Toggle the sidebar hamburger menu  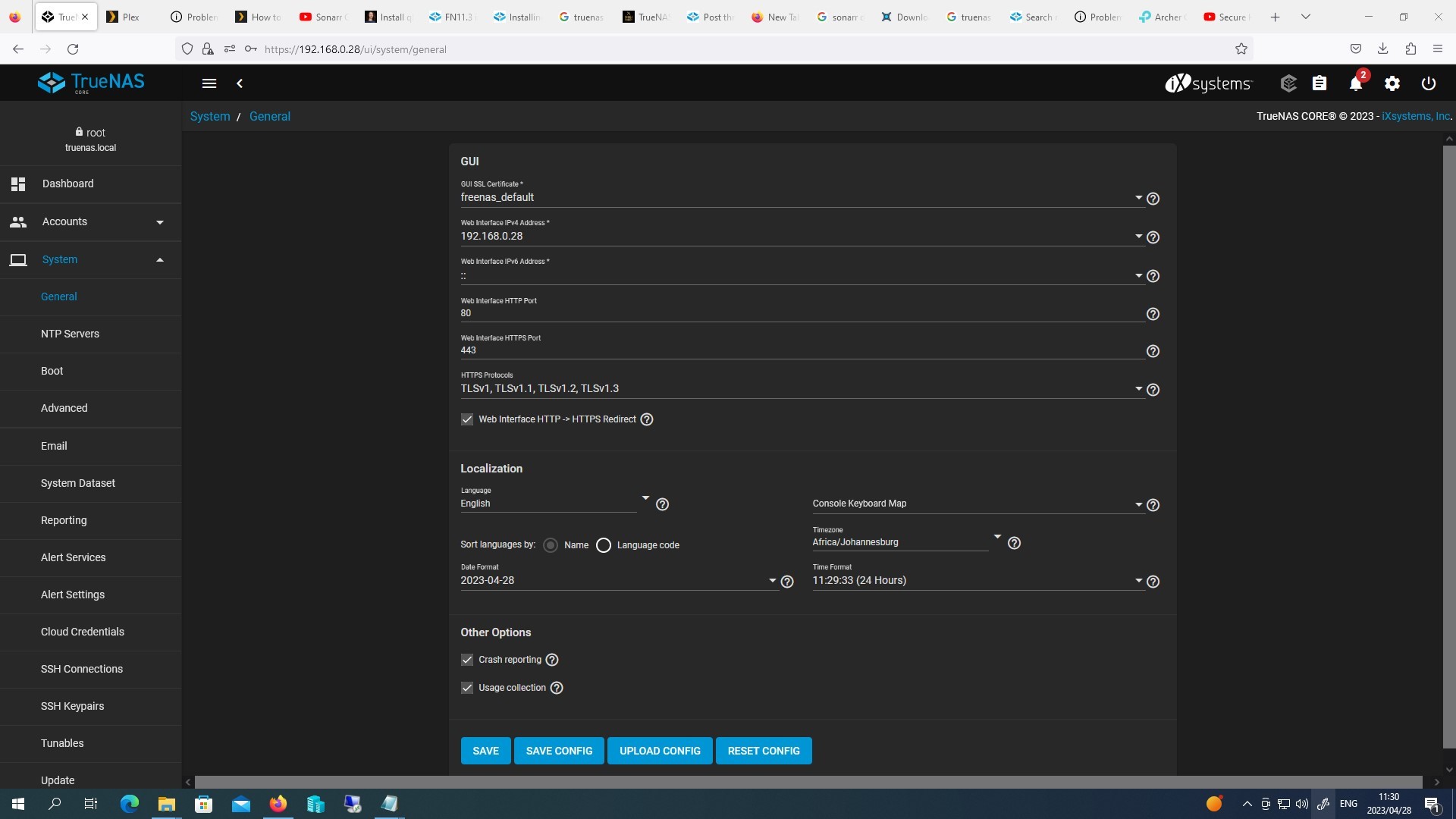(209, 83)
